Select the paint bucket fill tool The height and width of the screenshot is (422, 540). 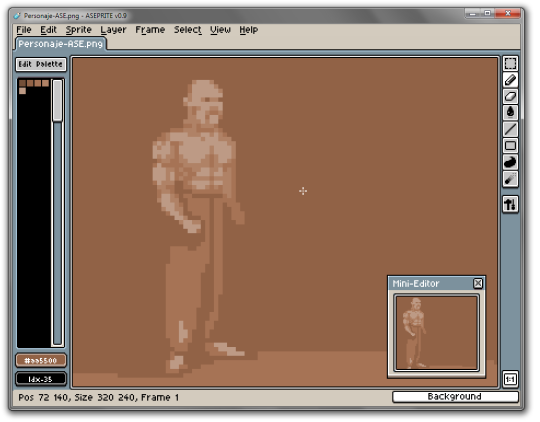coord(510,113)
